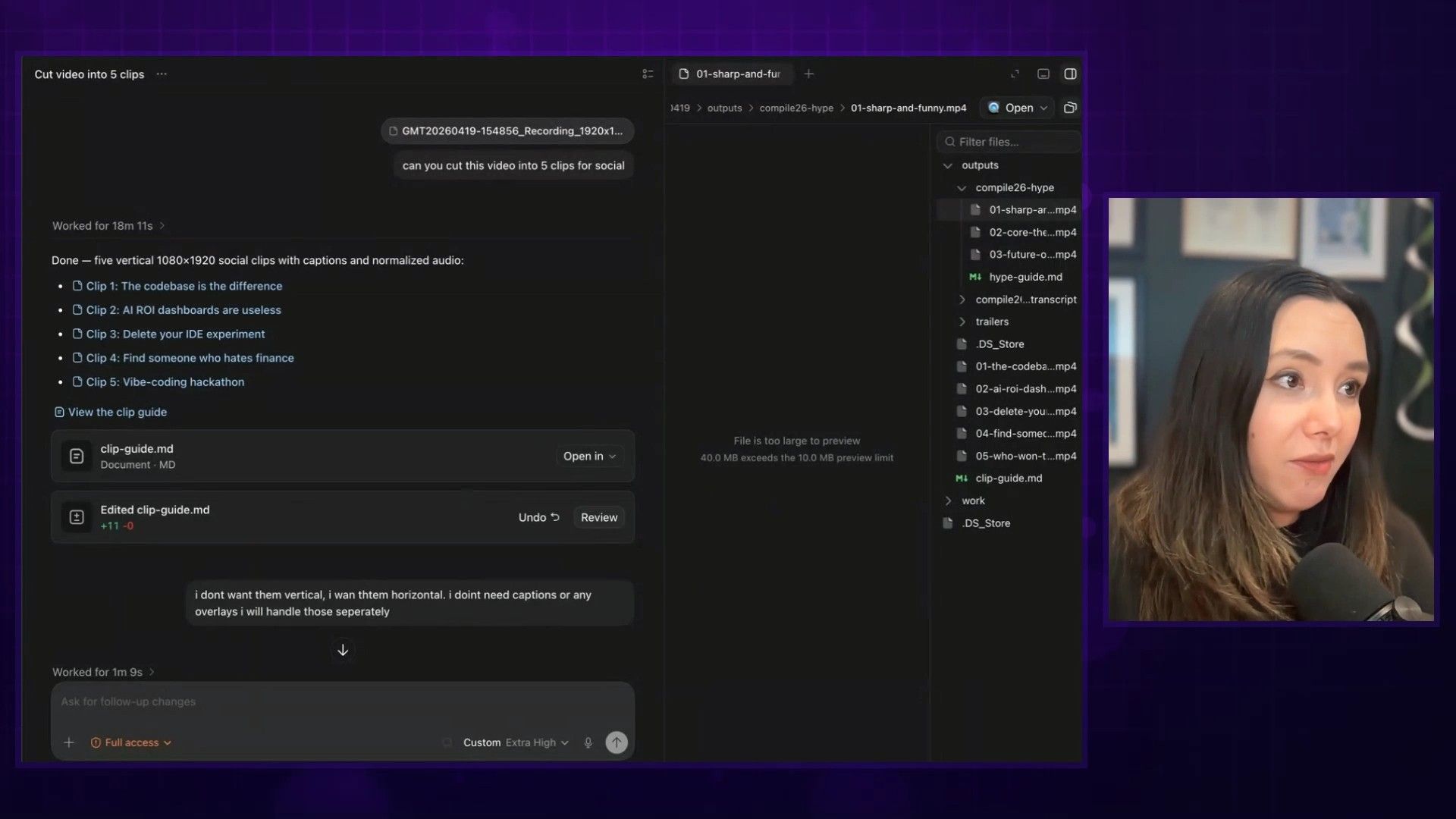Click the clip-guide.md document icon

(77, 456)
